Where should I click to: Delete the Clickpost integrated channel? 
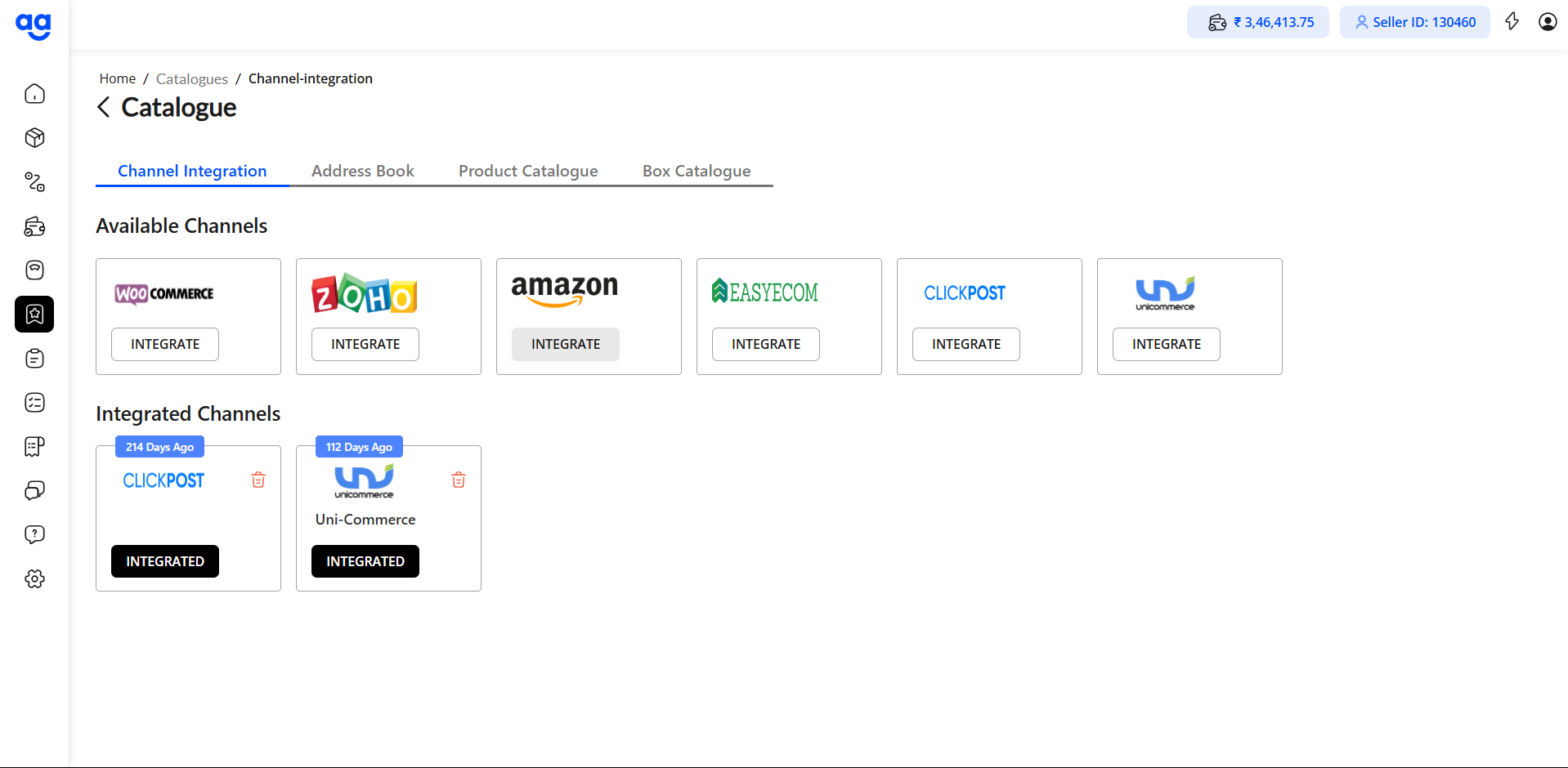(x=258, y=480)
